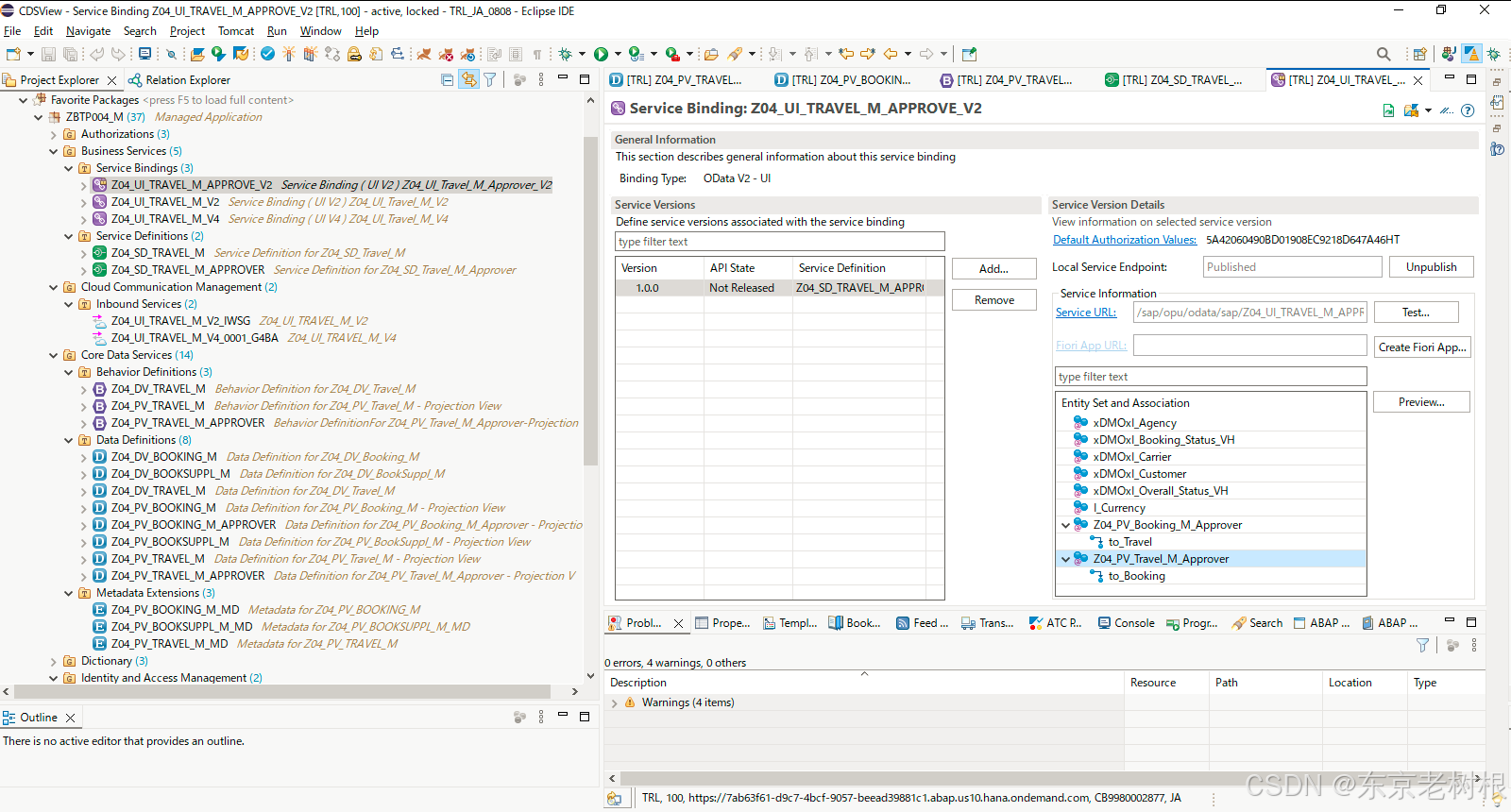Screen dimensions: 1511x812
Task: Click the Save icon in main toolbar
Action: coord(48,54)
